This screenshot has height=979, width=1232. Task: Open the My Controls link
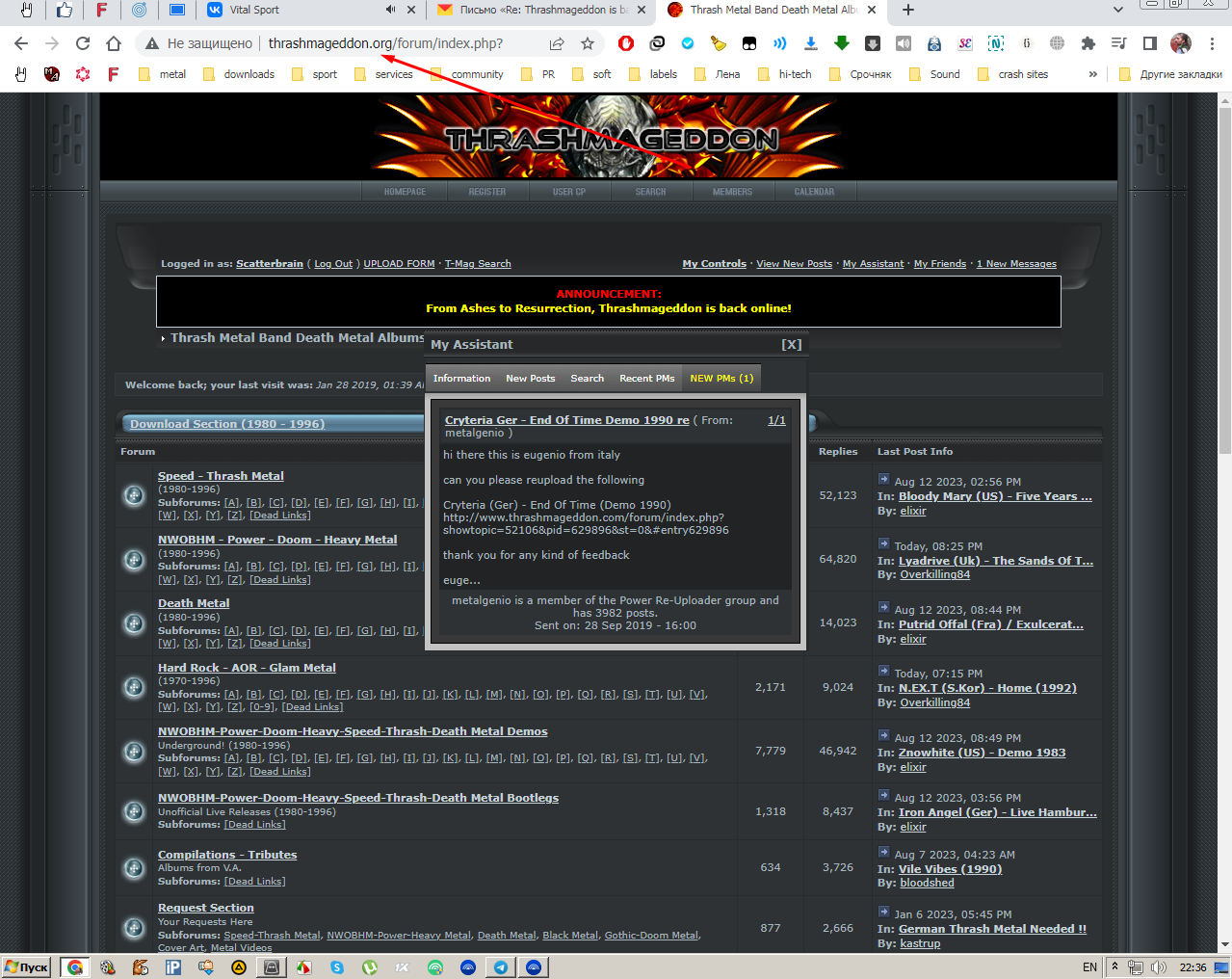click(x=714, y=264)
